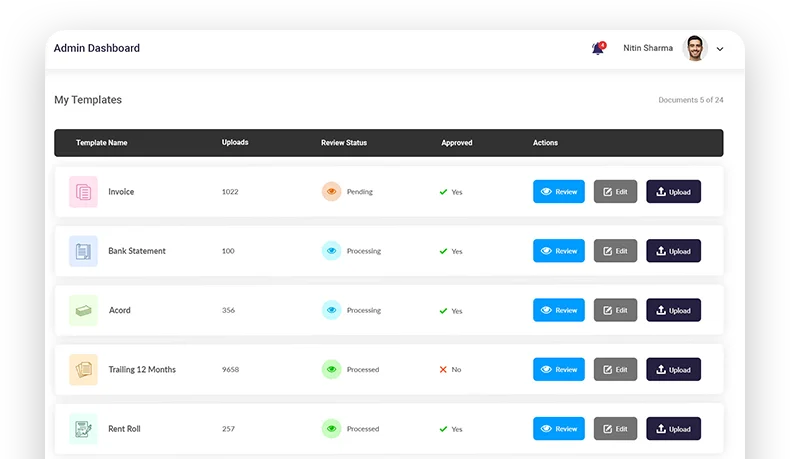Click Review button for Invoice
The height and width of the screenshot is (459, 790).
[559, 192]
